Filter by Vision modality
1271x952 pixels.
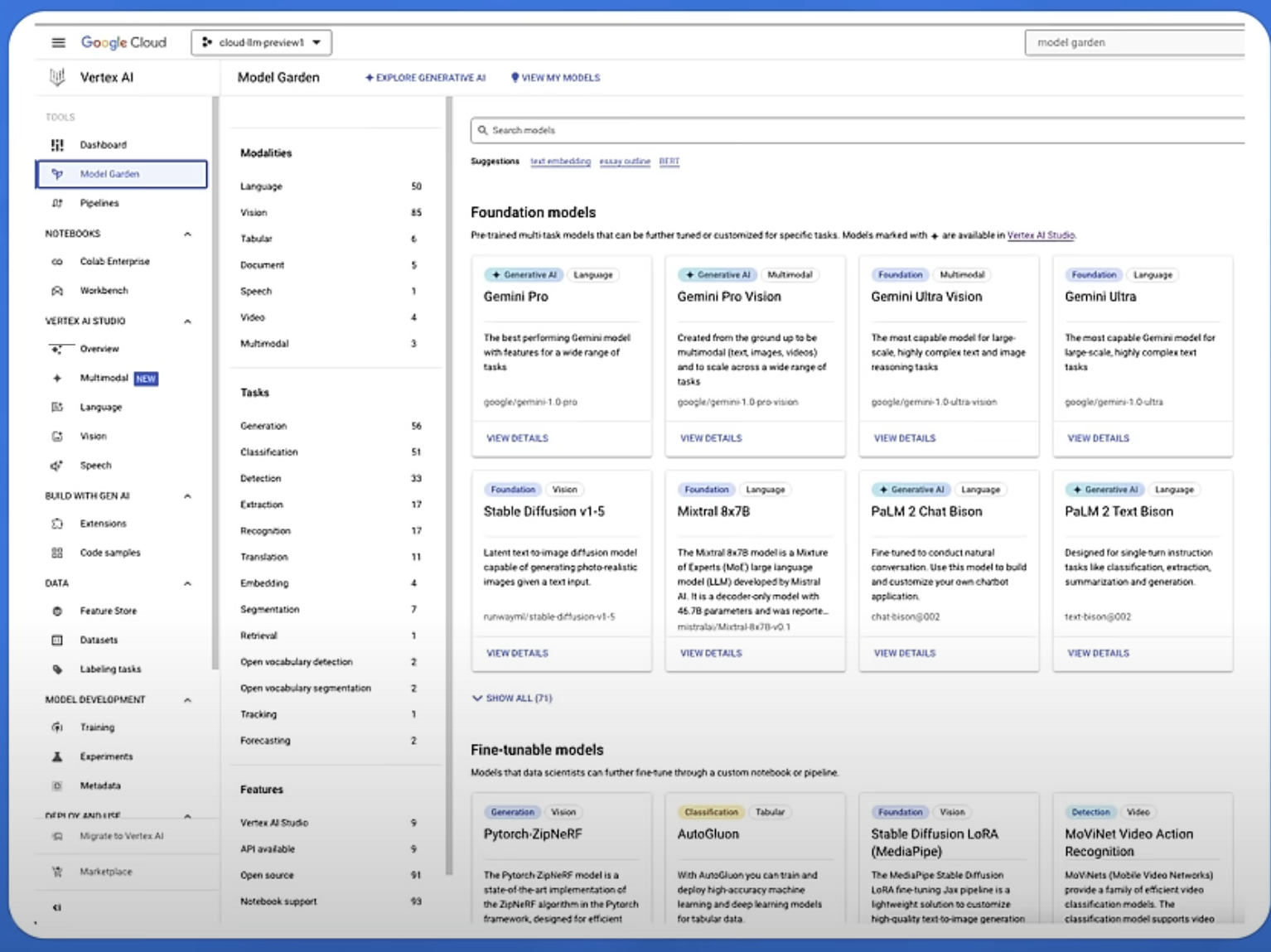[331, 213]
